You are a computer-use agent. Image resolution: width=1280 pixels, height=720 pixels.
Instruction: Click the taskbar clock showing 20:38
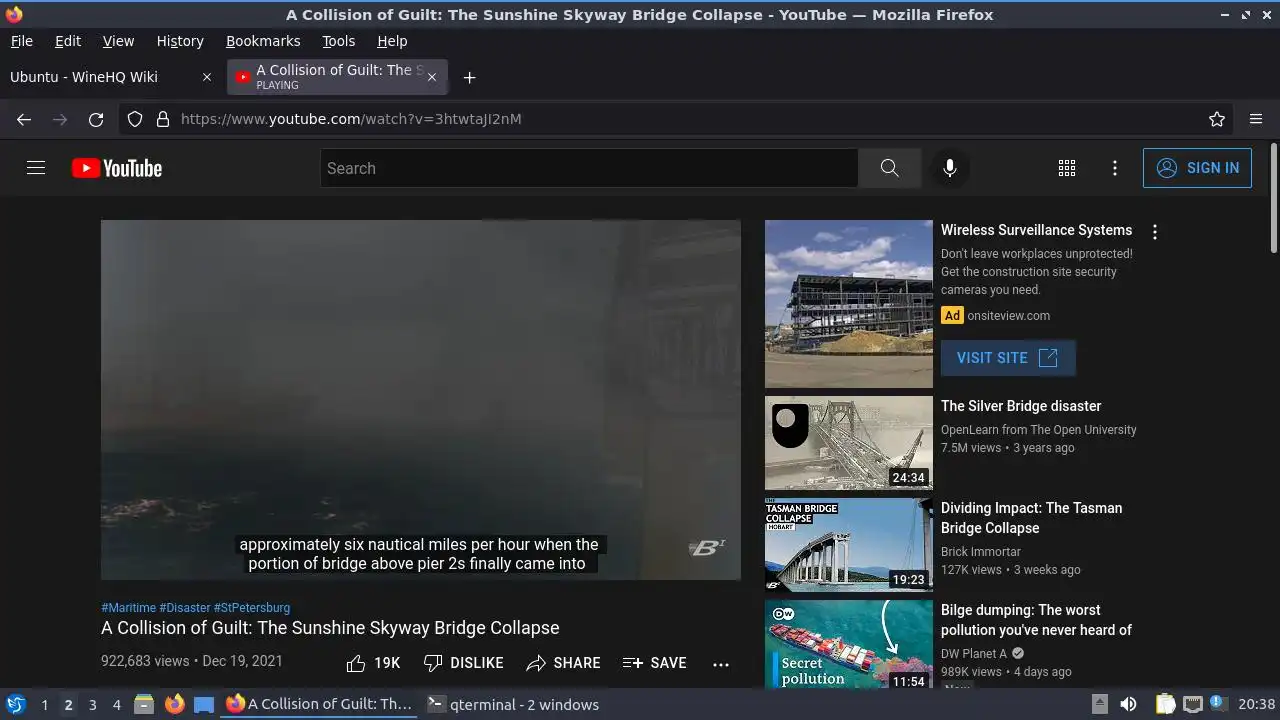click(1256, 704)
